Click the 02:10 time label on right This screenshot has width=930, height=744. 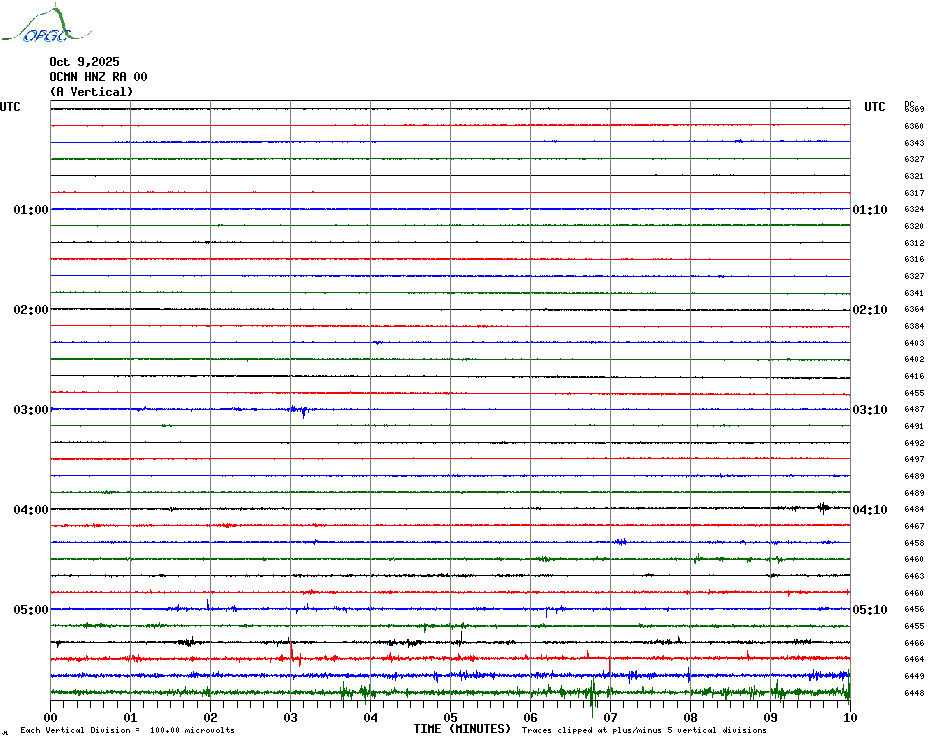coord(869,310)
